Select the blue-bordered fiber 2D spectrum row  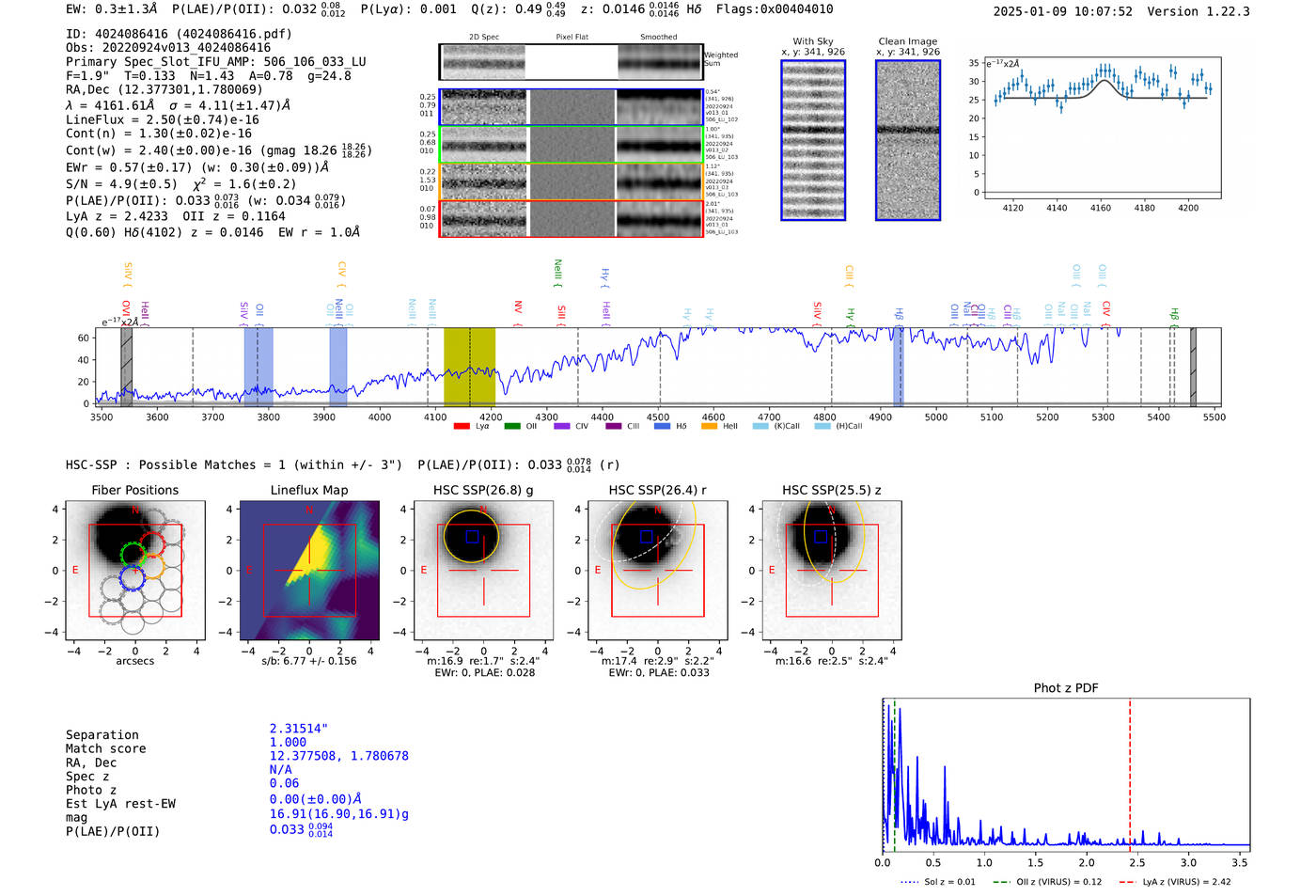[571, 107]
